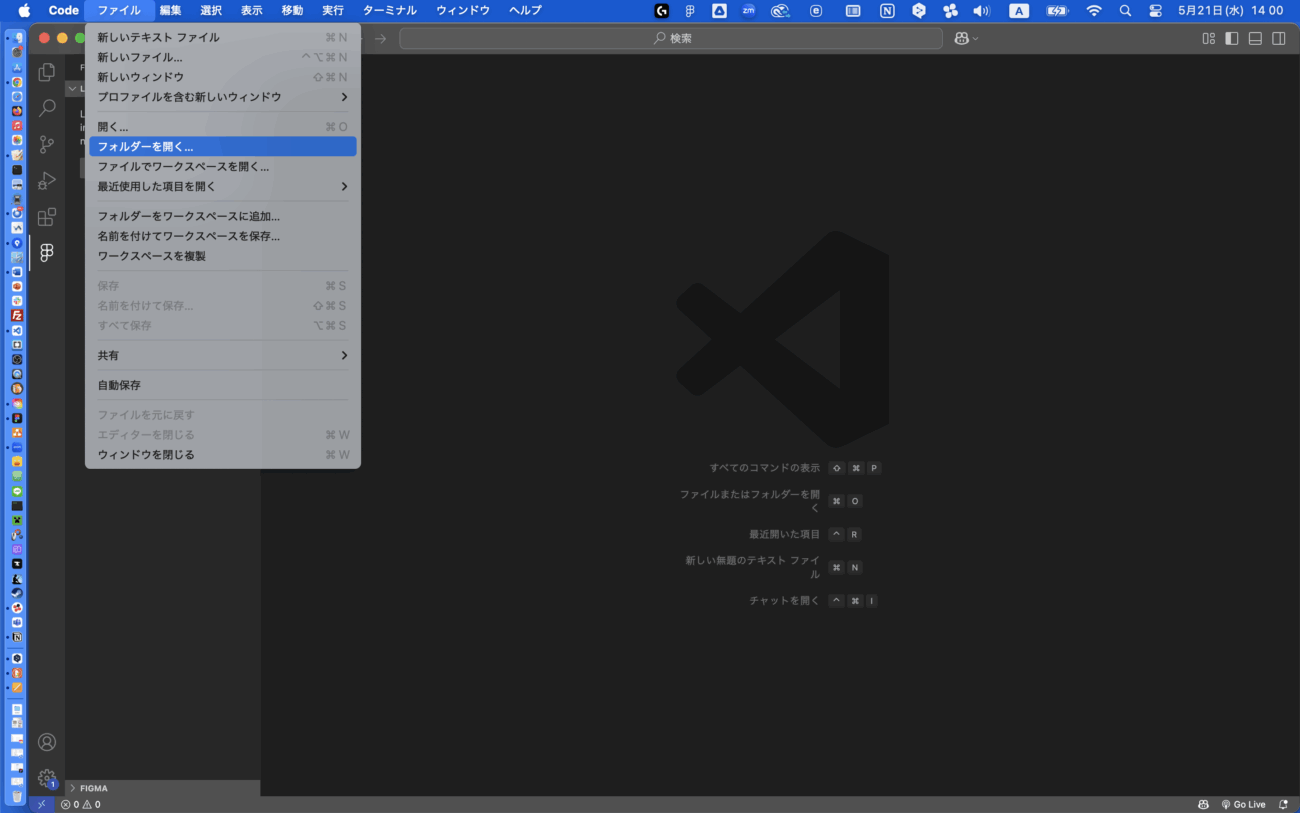Toggle the bottom panel layout button

1254,38
